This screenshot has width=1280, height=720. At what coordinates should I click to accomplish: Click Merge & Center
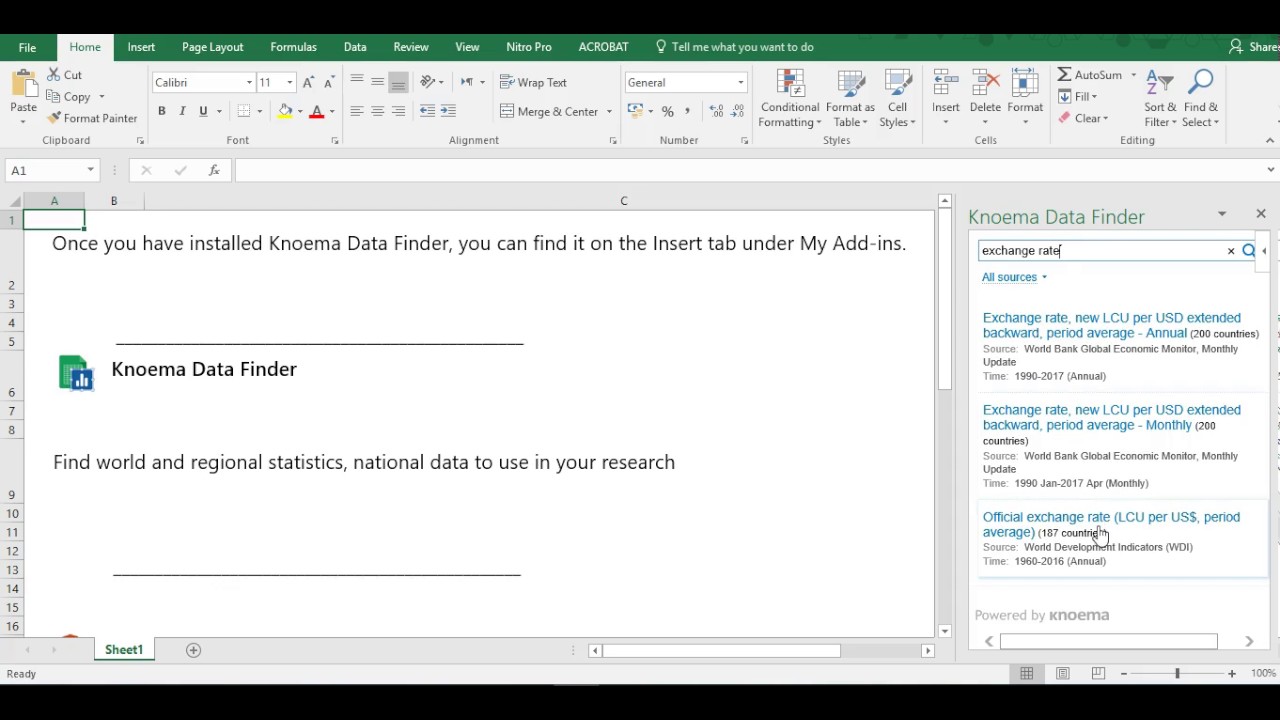tap(548, 111)
